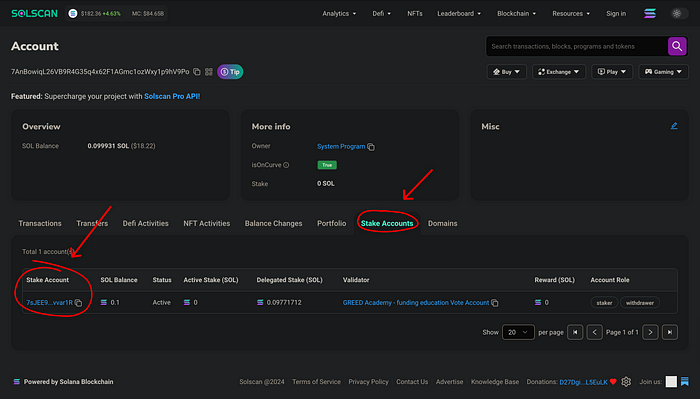700x399 pixels.
Task: Click the Stake Account column header
Action: tap(47, 280)
